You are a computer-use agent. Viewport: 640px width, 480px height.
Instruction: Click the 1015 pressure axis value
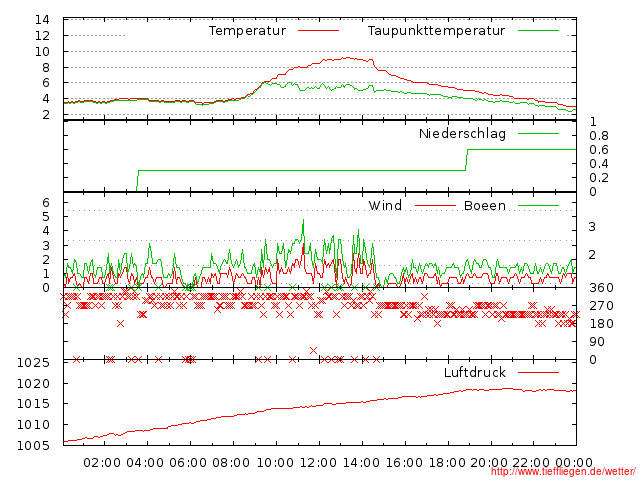click(x=33, y=404)
